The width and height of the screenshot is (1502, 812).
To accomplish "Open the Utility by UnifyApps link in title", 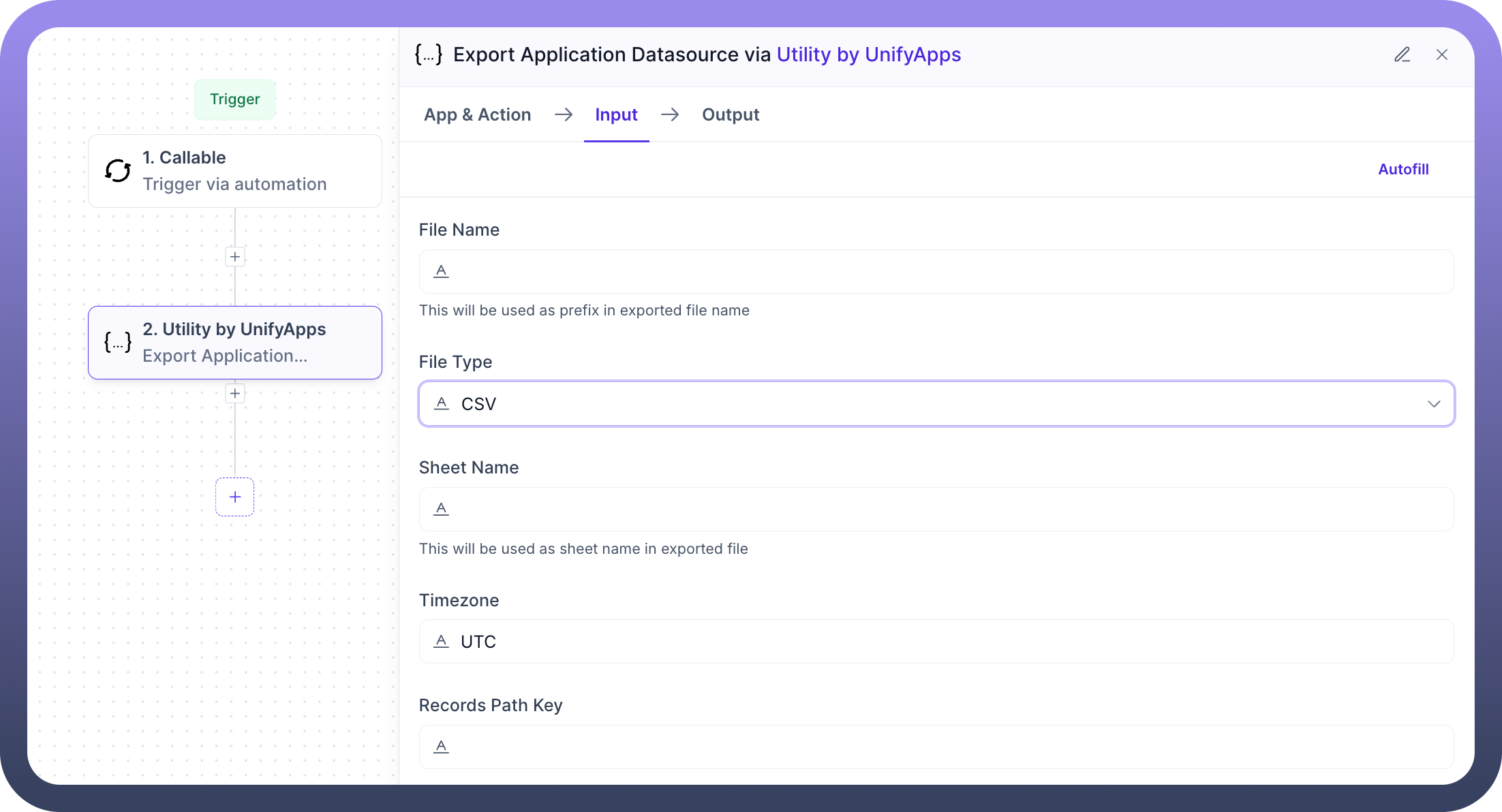I will pos(868,54).
